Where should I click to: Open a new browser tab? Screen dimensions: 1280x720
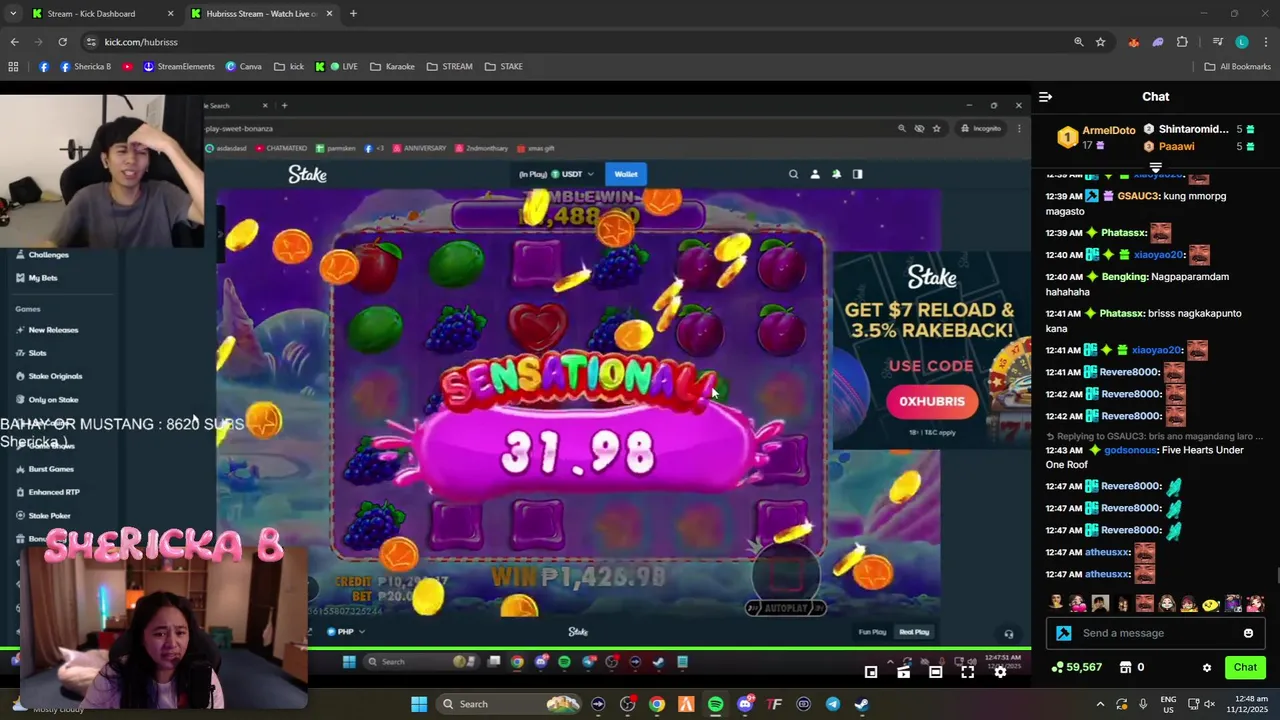(353, 14)
